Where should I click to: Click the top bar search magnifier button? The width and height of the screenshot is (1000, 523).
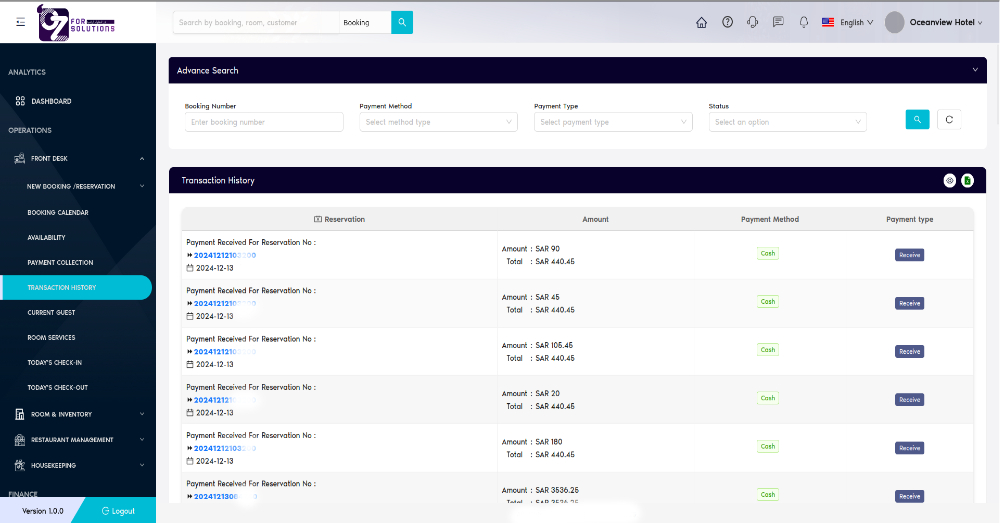[402, 22]
